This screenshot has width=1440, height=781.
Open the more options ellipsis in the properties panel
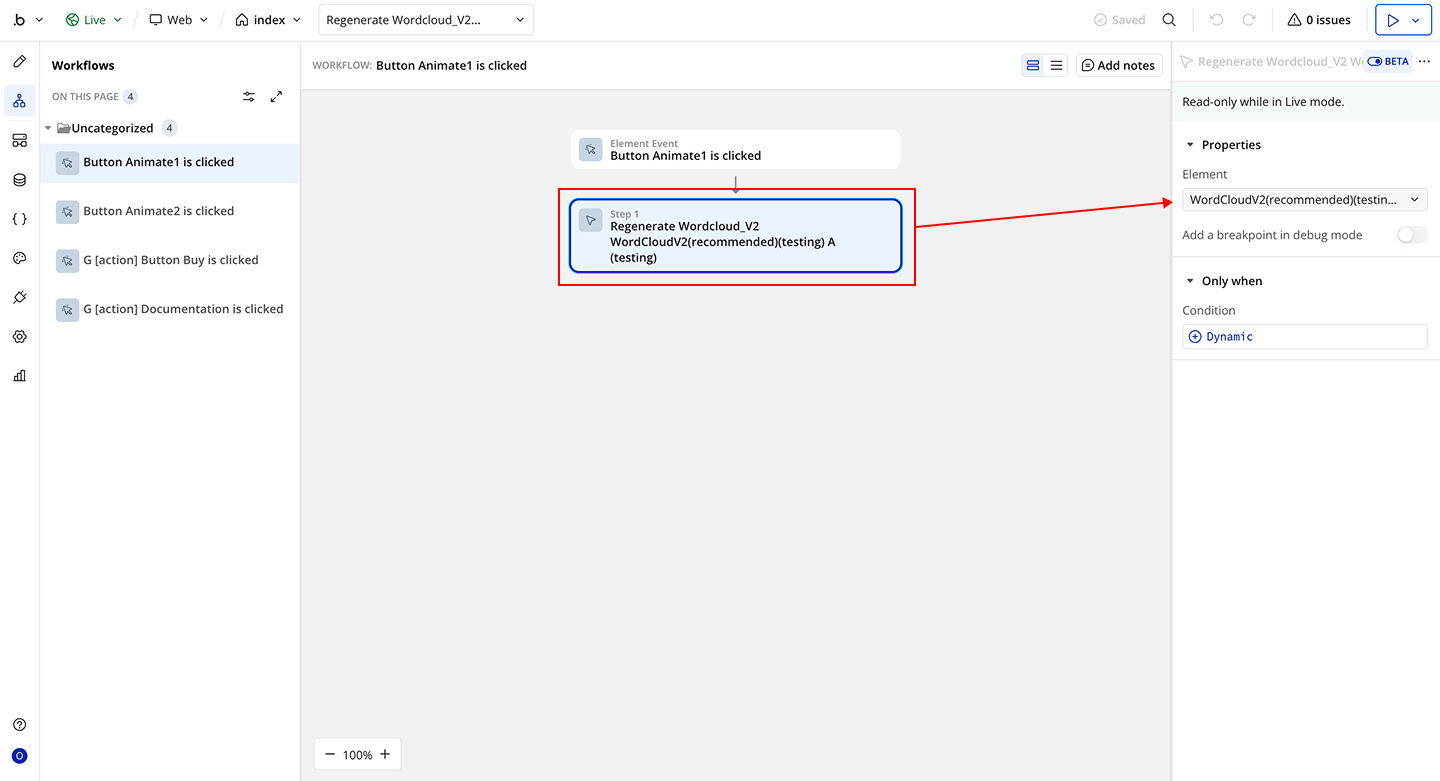click(1425, 62)
